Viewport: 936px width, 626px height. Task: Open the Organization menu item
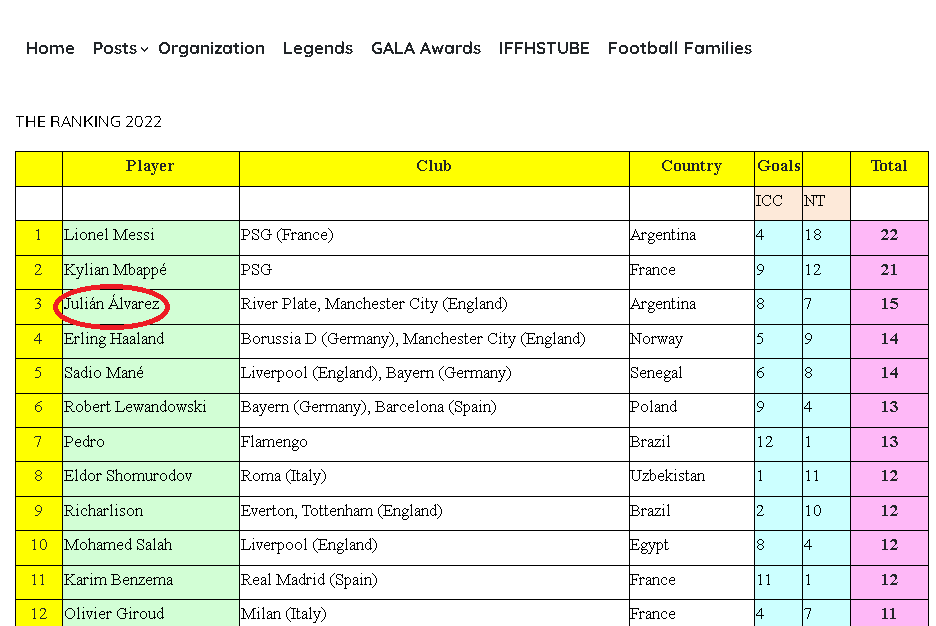click(211, 48)
